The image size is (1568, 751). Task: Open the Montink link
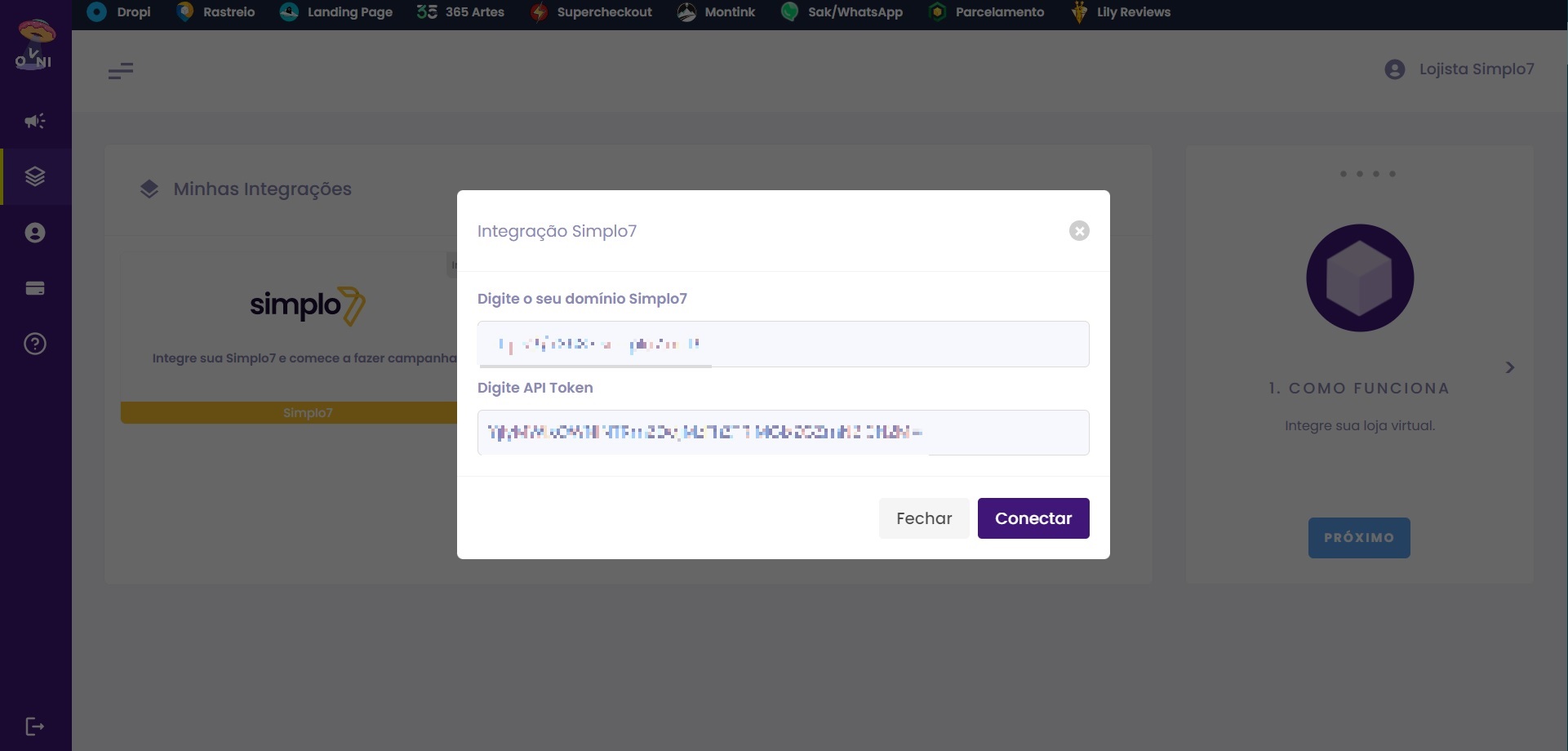point(730,12)
